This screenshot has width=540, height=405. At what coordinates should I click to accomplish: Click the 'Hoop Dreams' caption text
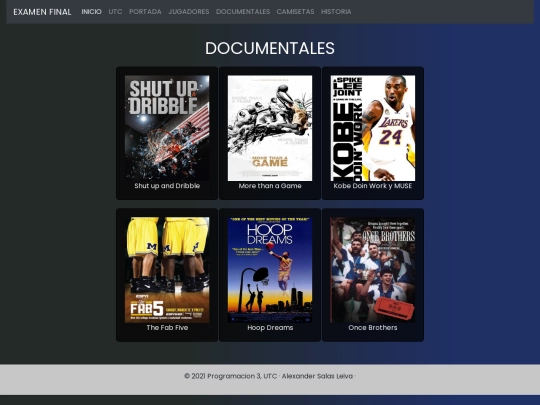pos(270,328)
